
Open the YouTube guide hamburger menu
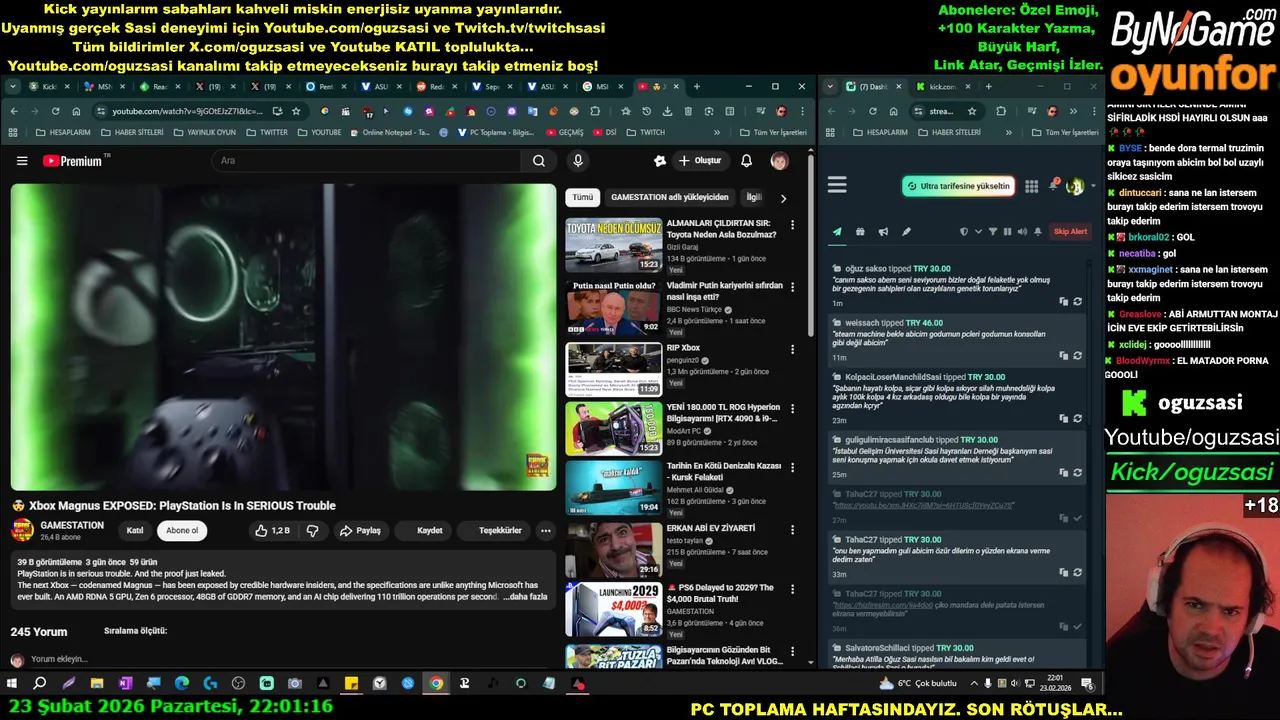pos(22,161)
